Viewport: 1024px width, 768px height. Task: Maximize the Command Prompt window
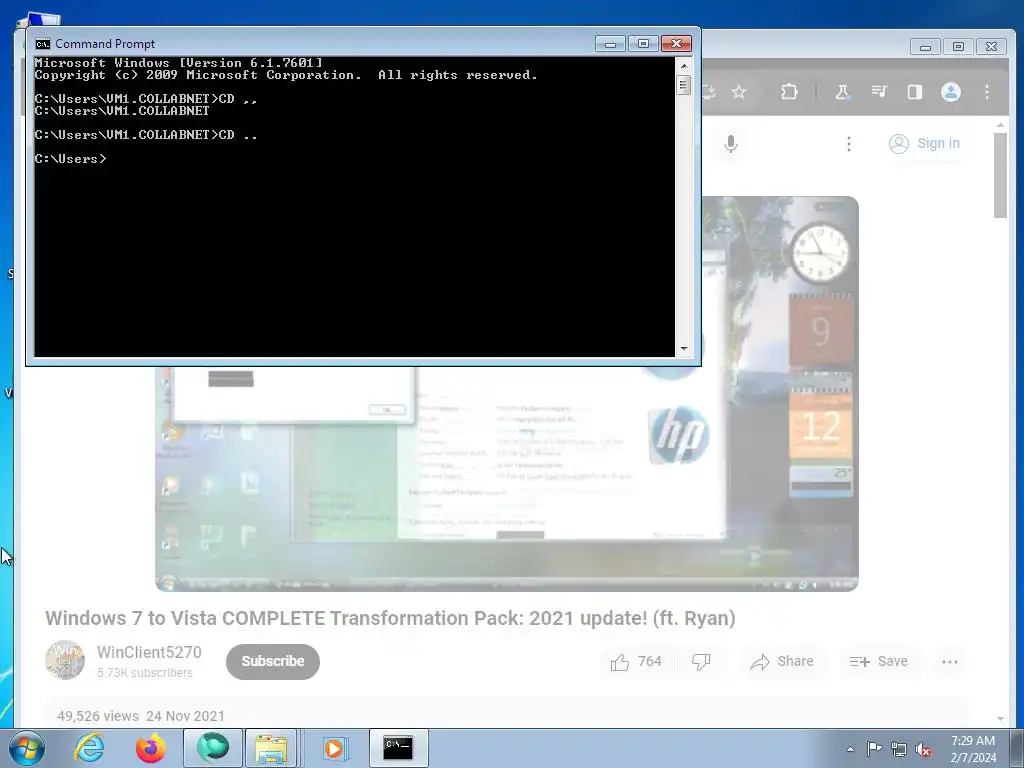[x=643, y=44]
